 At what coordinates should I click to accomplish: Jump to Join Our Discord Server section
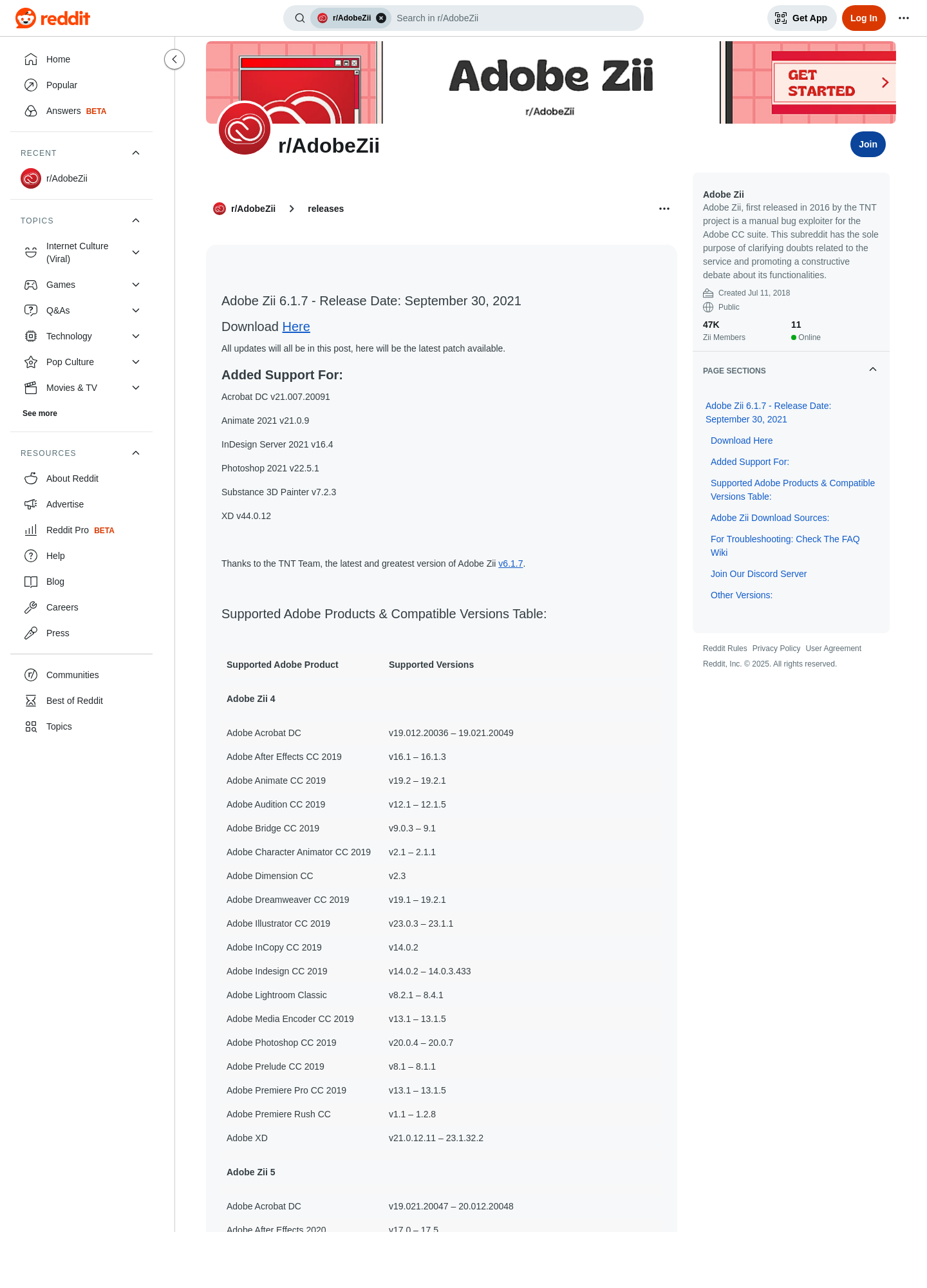pyautogui.click(x=758, y=574)
